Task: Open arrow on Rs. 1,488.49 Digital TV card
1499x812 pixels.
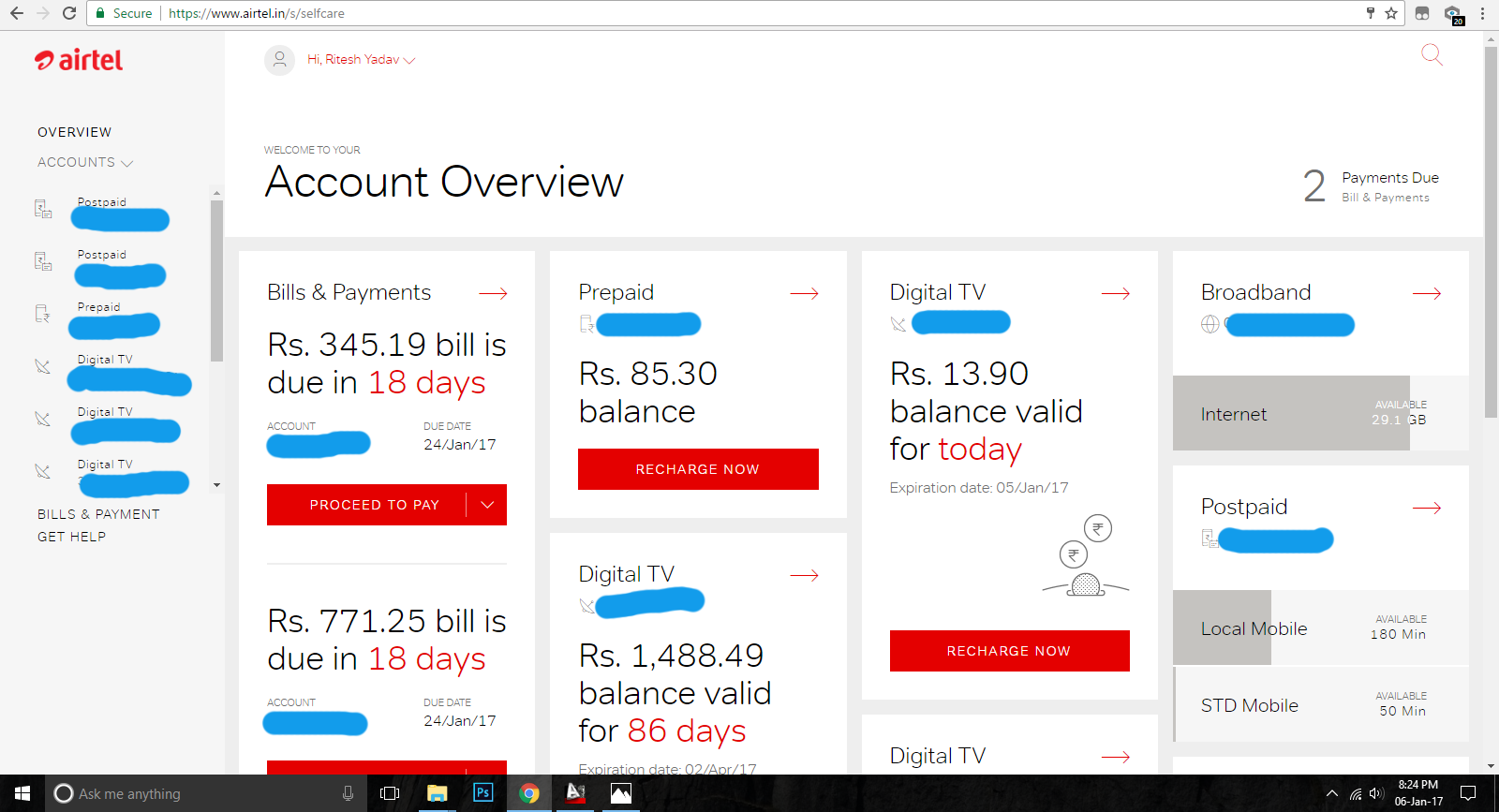Action: coord(804,575)
